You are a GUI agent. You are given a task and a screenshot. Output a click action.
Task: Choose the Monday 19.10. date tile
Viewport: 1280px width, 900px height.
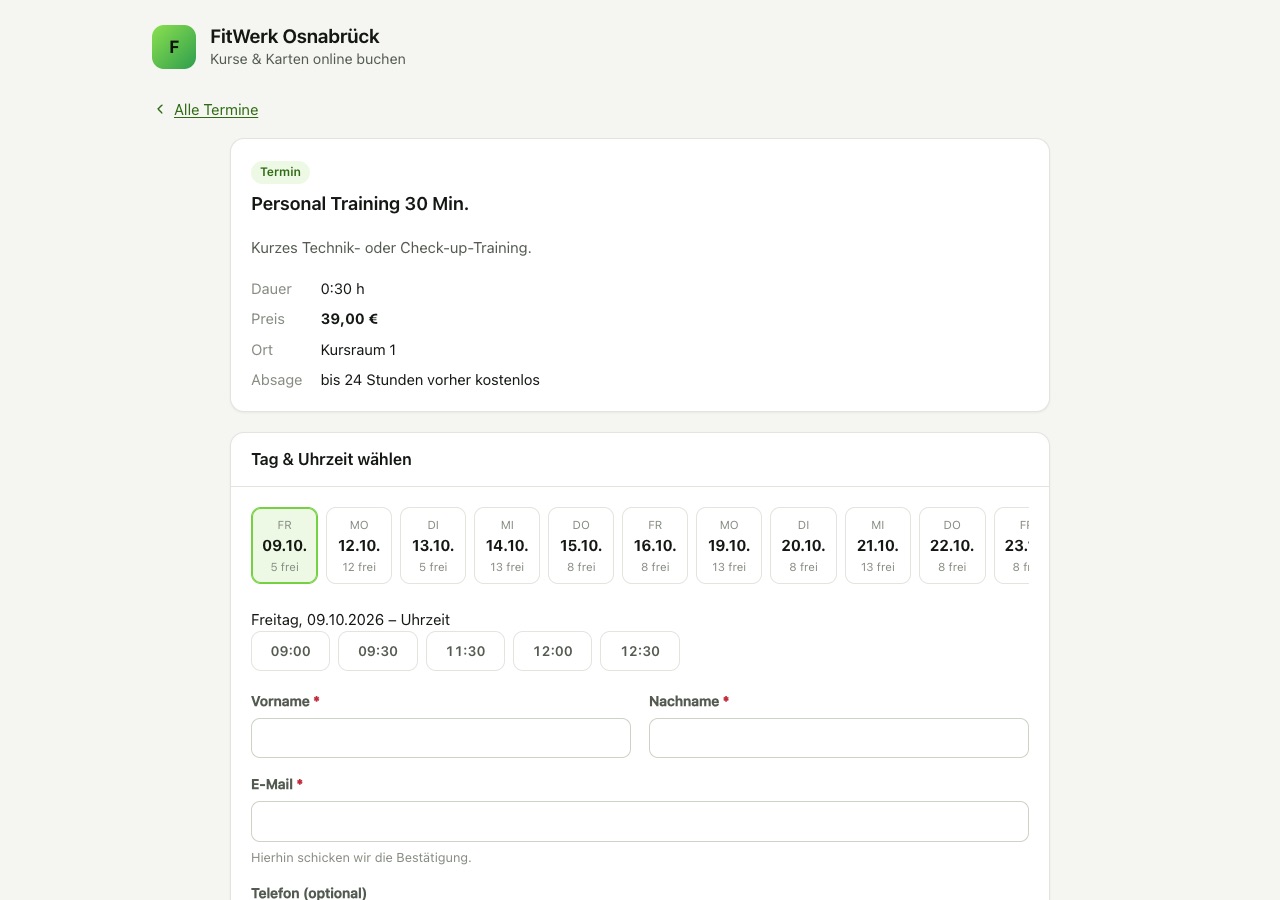click(x=729, y=545)
